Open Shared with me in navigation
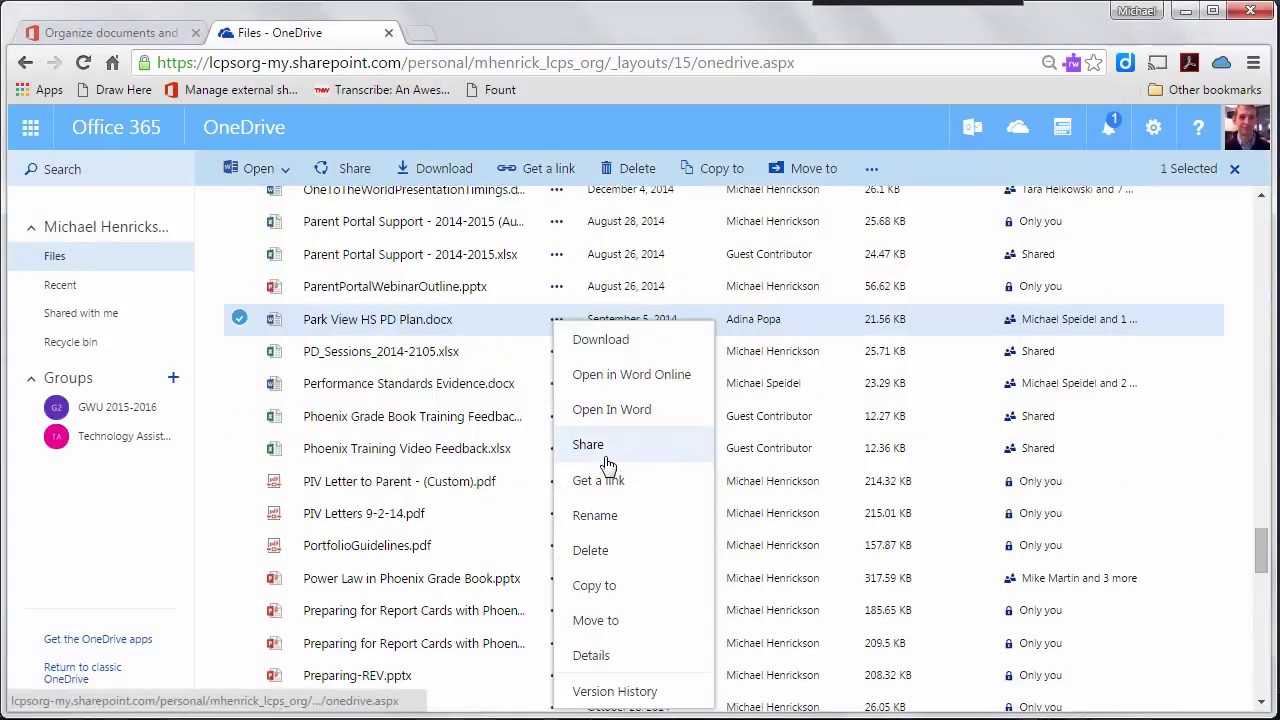 coord(81,313)
